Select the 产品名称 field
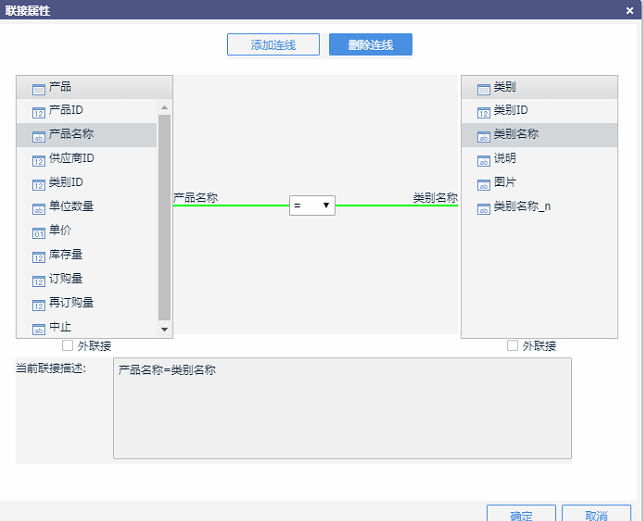643x521 pixels. (x=87, y=135)
